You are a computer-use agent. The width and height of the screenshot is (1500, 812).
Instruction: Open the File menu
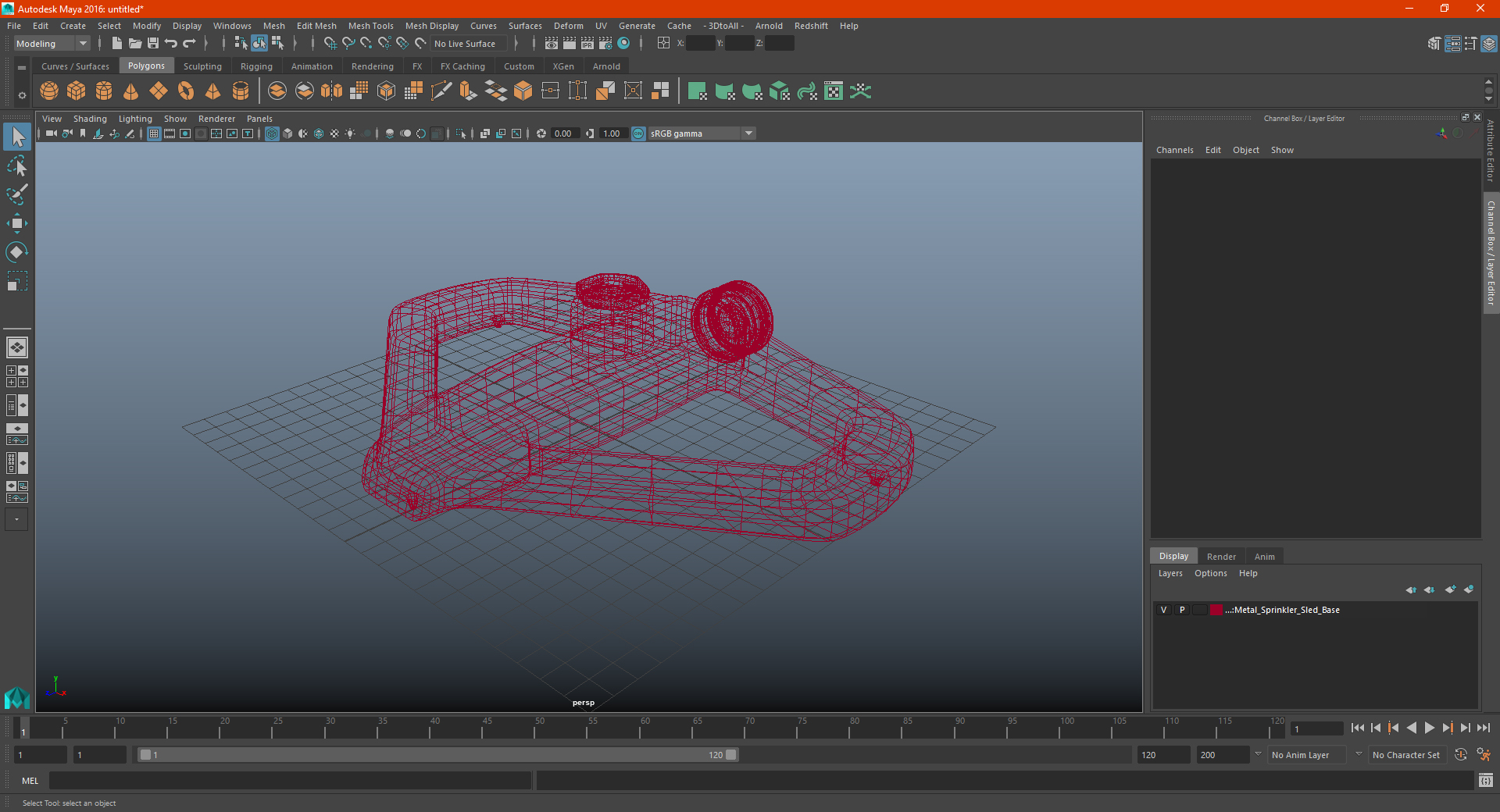(14, 26)
